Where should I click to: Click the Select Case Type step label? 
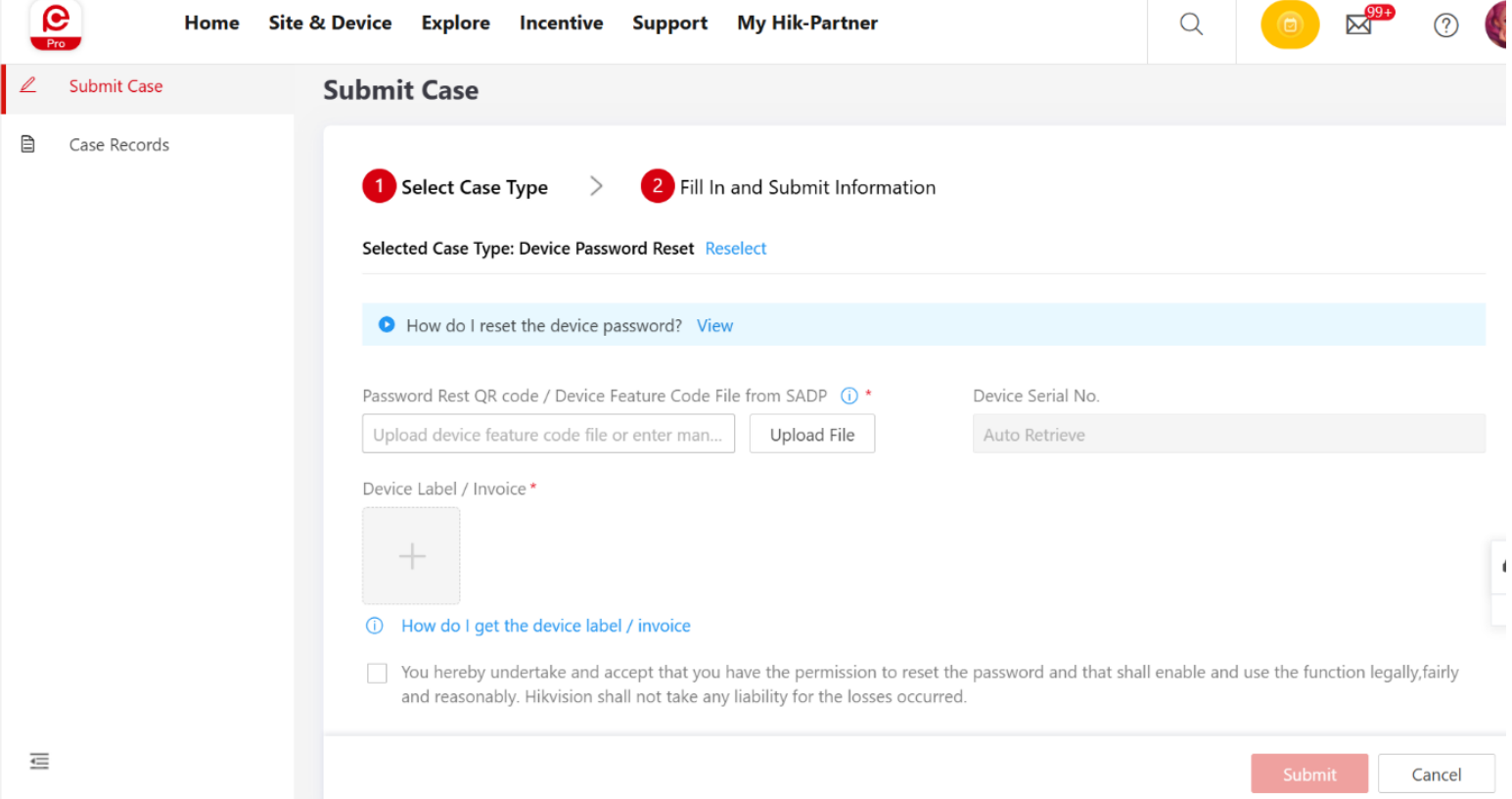pos(475,187)
